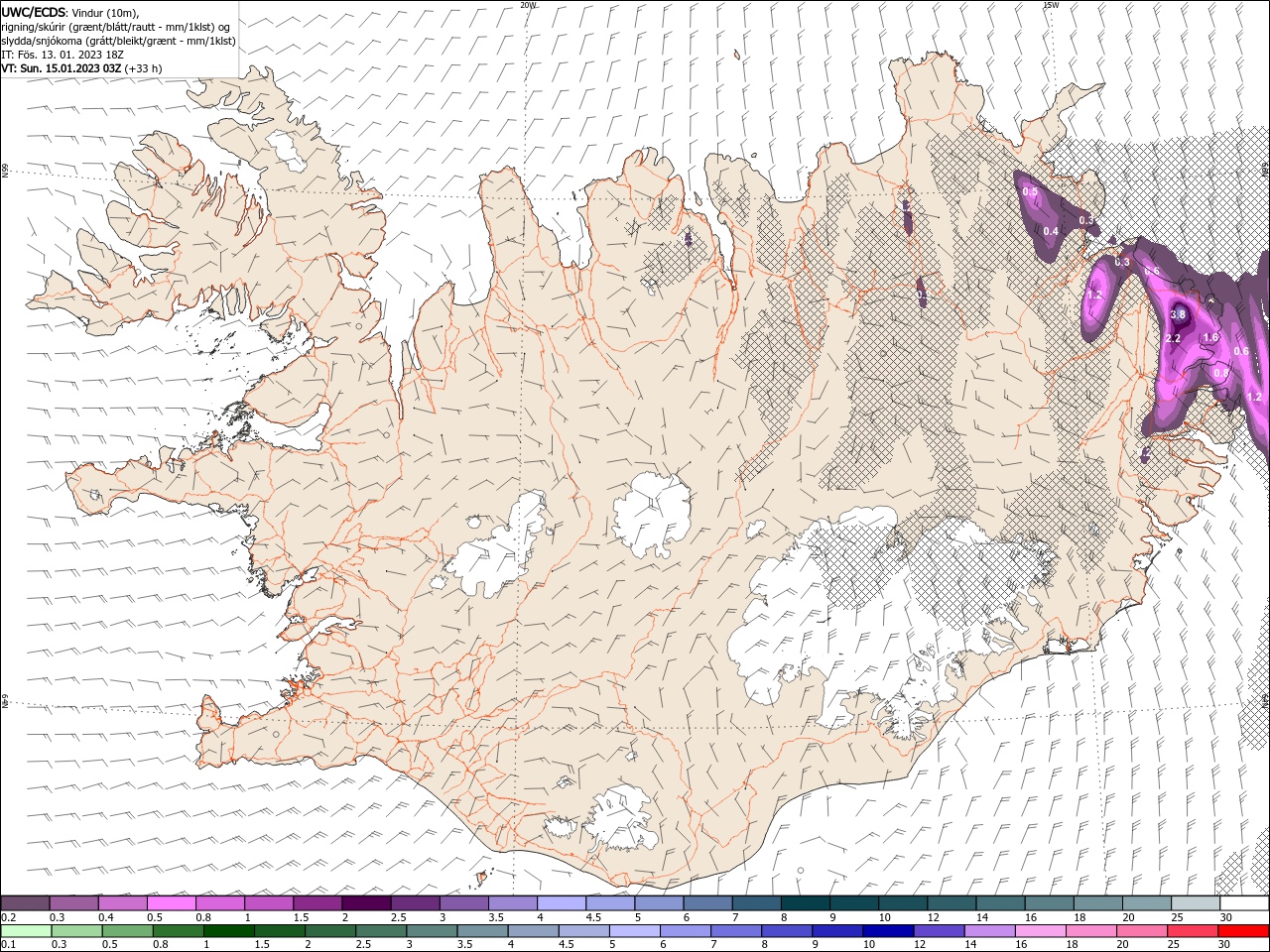Click the UWC/ECDS title text

[34, 12]
